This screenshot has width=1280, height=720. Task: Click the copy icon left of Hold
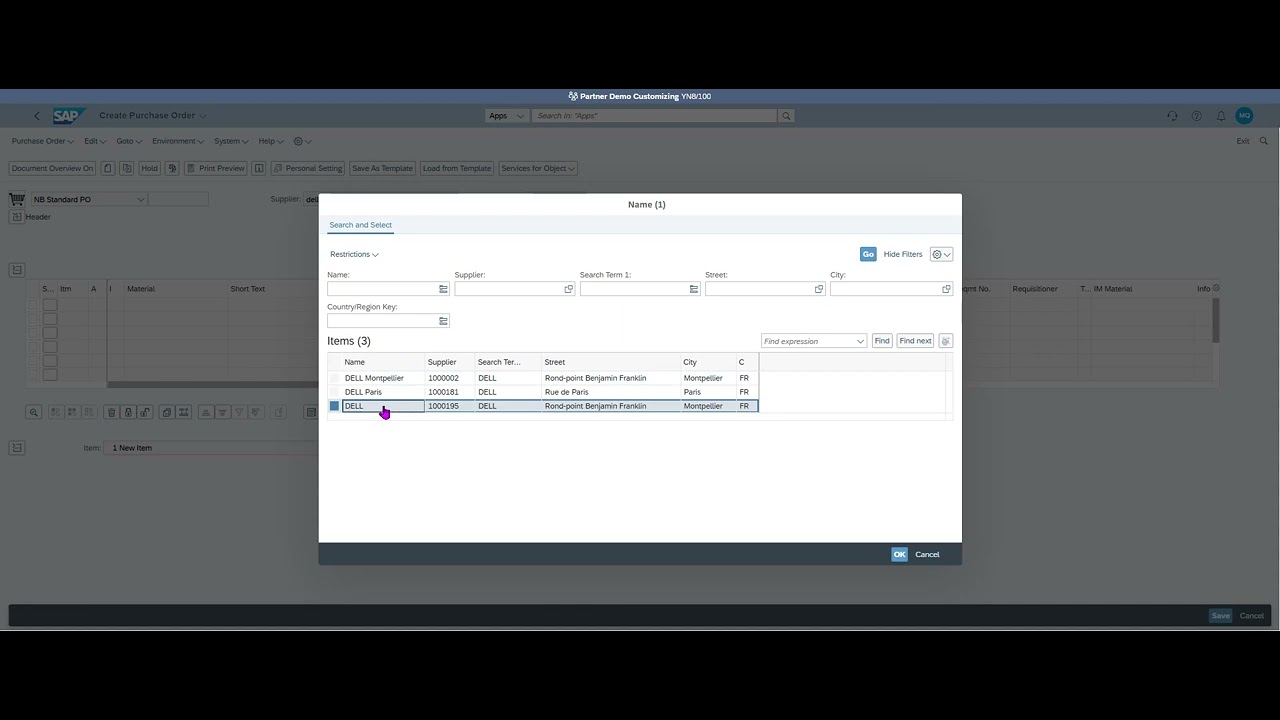pyautogui.click(x=127, y=168)
